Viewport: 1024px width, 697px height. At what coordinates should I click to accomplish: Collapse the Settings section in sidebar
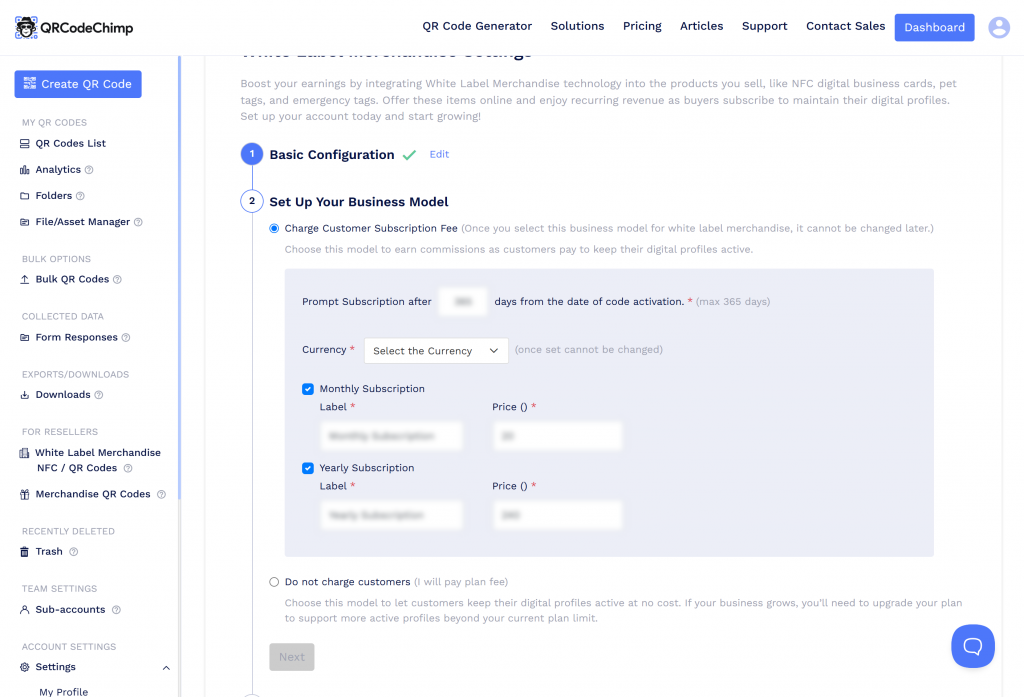click(166, 668)
